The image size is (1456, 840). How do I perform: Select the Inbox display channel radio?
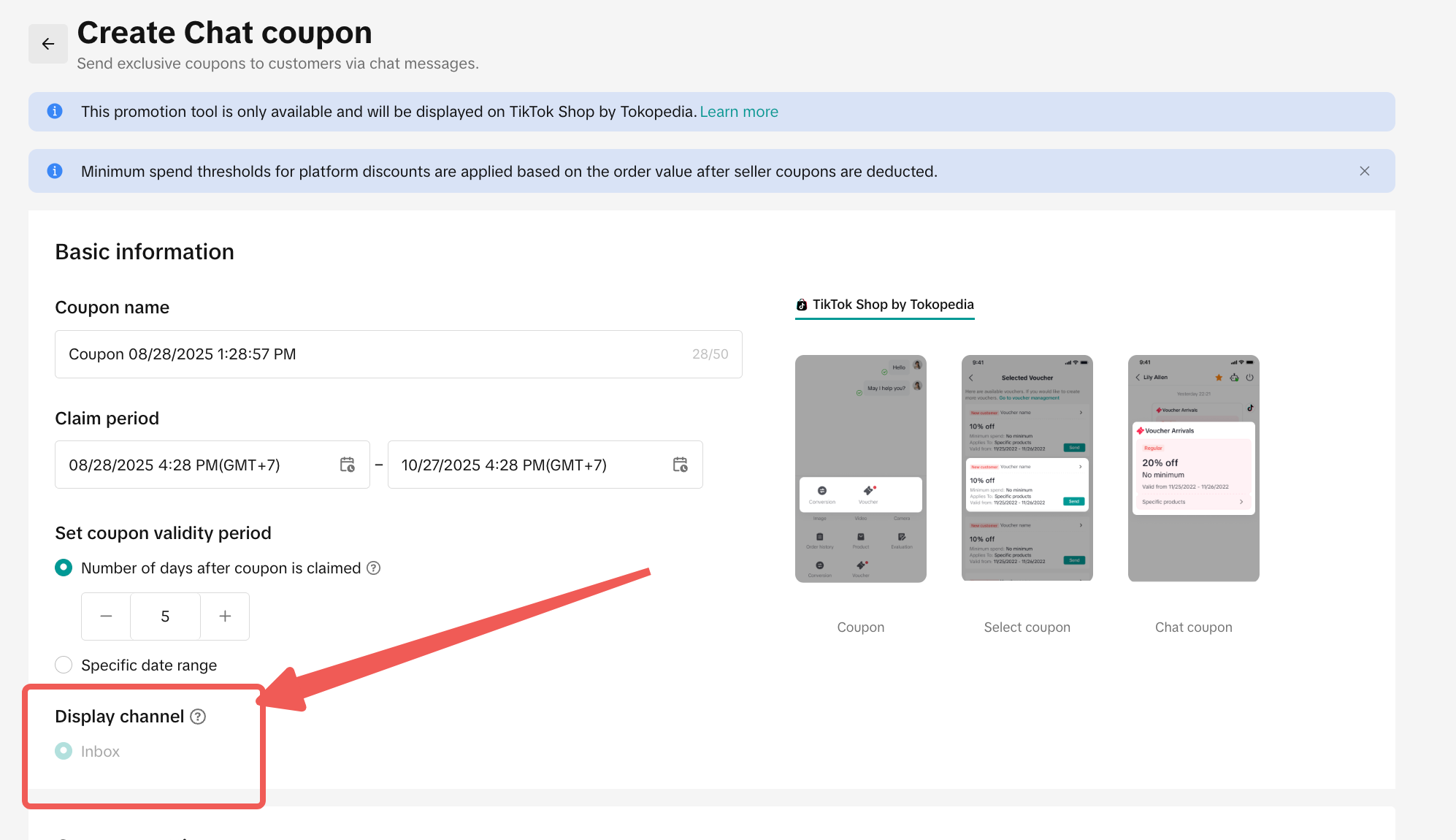click(64, 751)
